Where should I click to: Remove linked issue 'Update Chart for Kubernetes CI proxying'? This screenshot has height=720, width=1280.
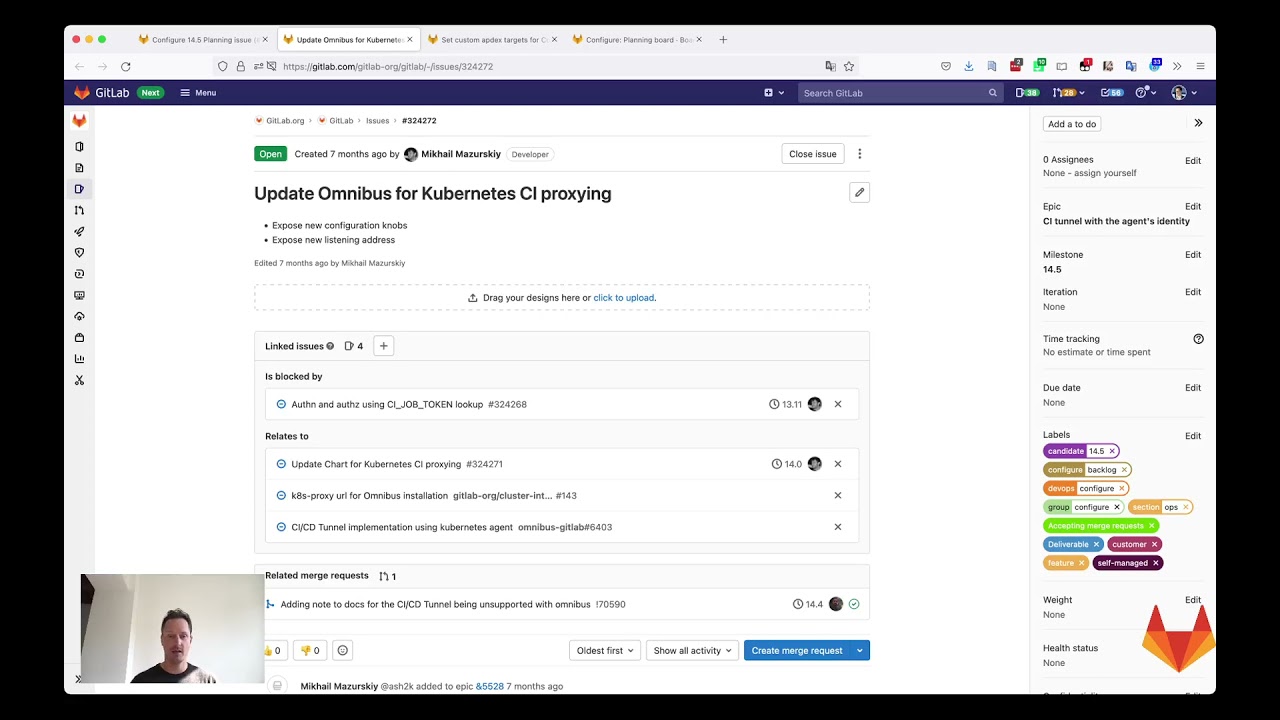coord(838,464)
